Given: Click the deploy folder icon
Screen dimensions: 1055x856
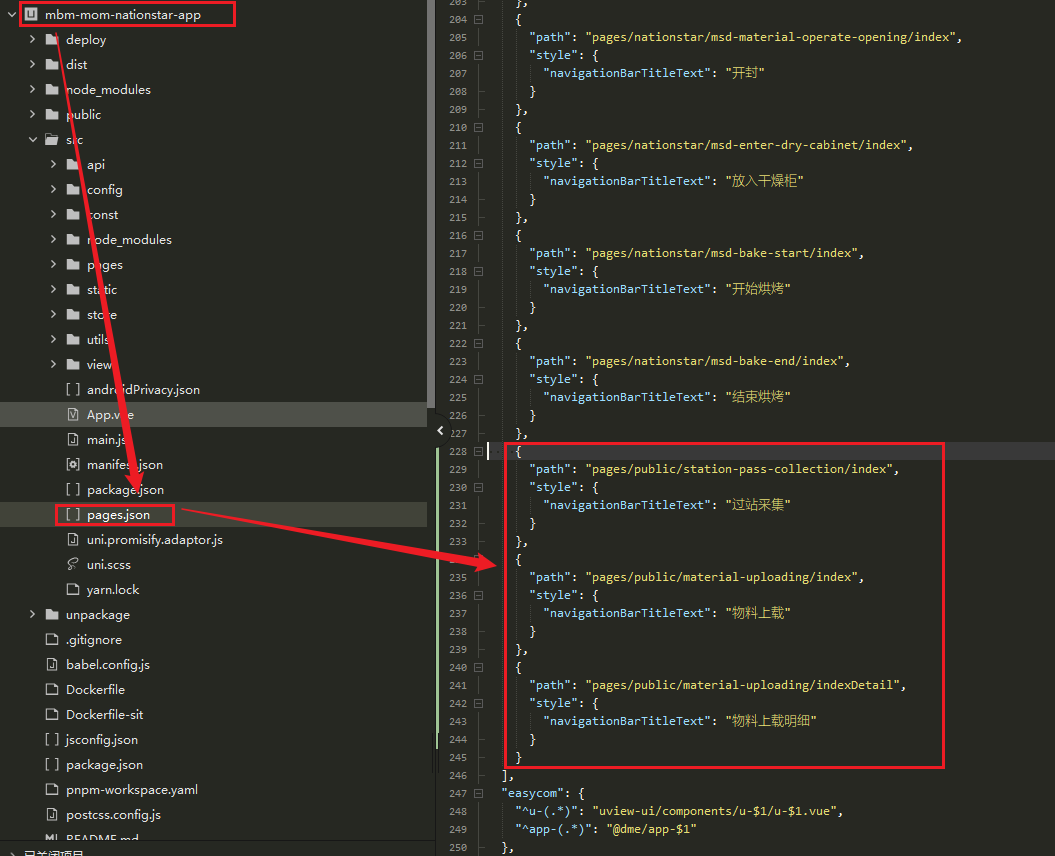Looking at the screenshot, I should 52,40.
